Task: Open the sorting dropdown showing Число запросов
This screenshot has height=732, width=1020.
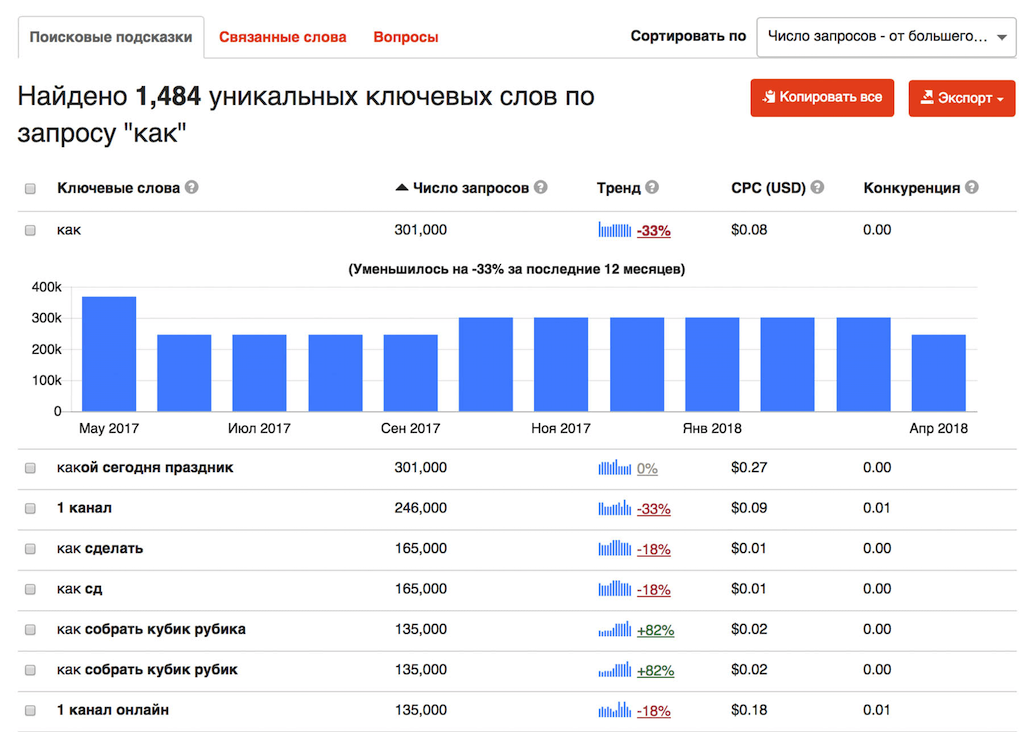Action: (x=886, y=37)
